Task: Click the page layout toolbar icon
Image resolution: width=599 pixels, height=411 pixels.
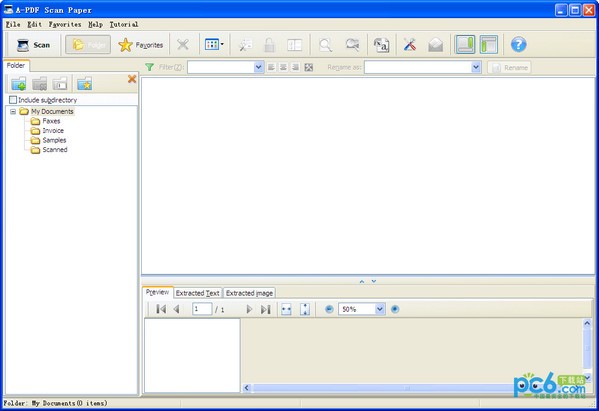Action: [294, 45]
